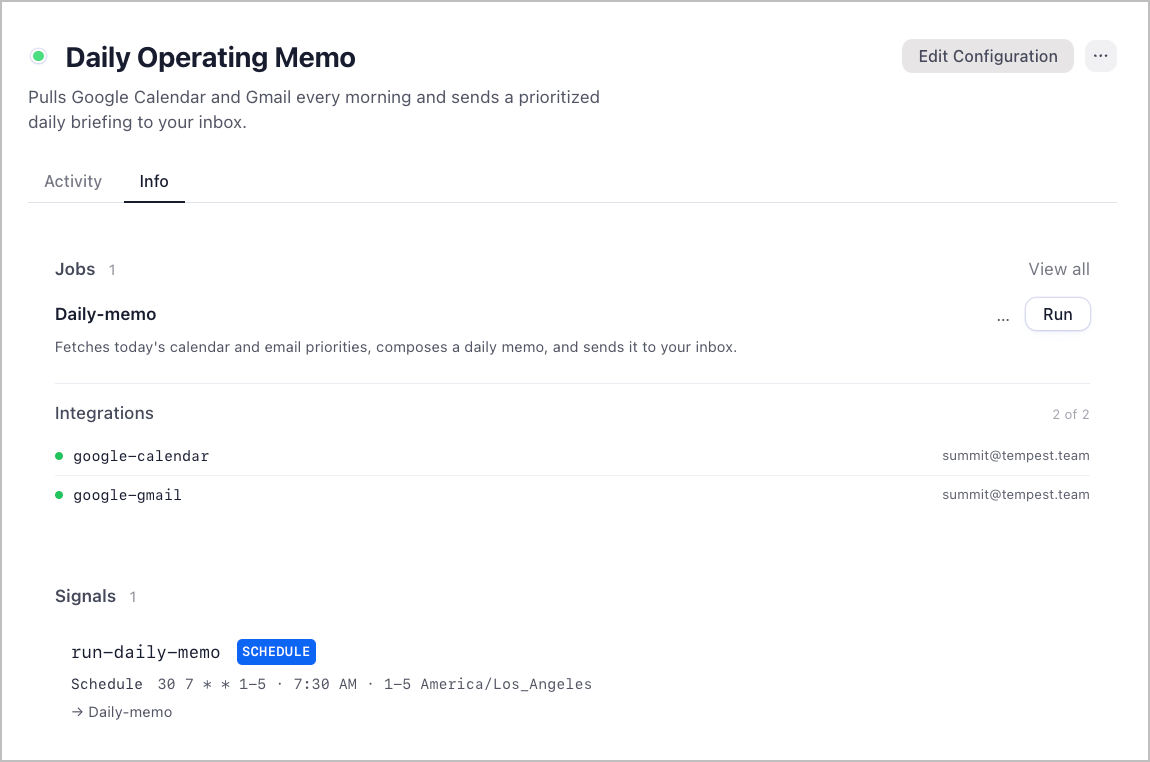The height and width of the screenshot is (762, 1150).
Task: Click Edit Configuration button
Action: tap(987, 56)
